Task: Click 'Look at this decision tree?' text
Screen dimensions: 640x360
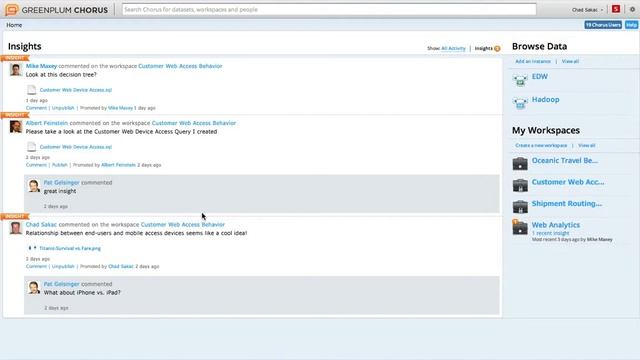Action: click(61, 75)
